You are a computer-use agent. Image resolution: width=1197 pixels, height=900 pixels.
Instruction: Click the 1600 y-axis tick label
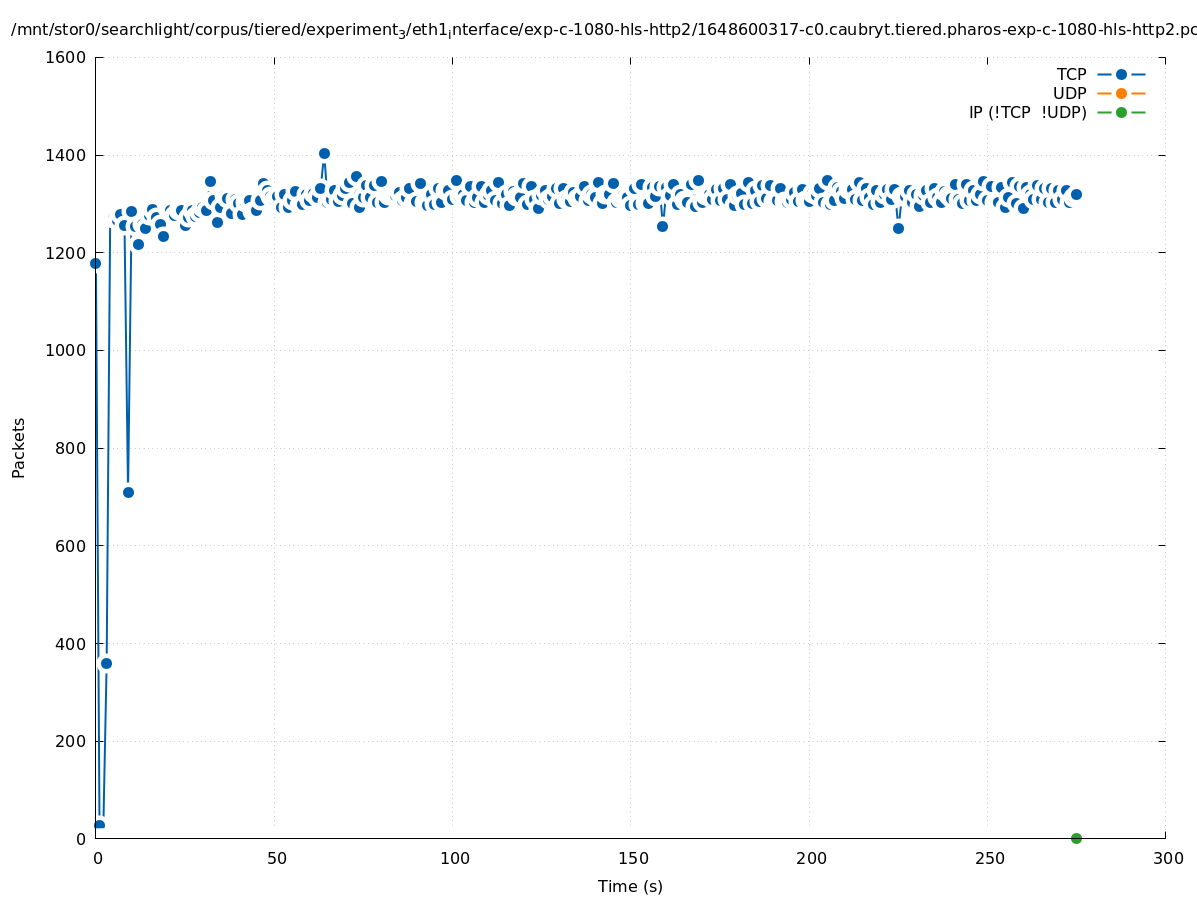click(x=66, y=57)
